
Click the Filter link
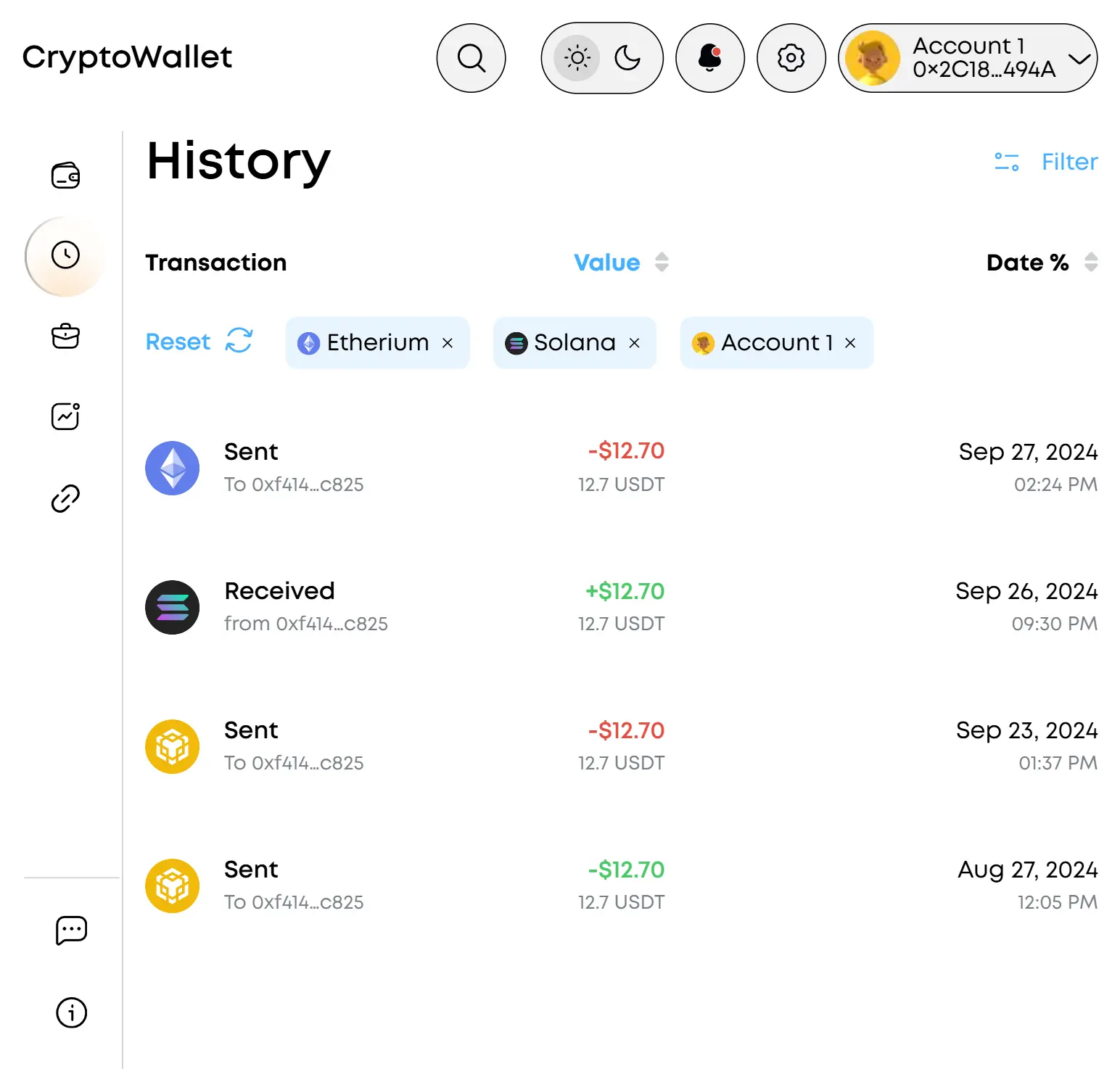(1069, 162)
